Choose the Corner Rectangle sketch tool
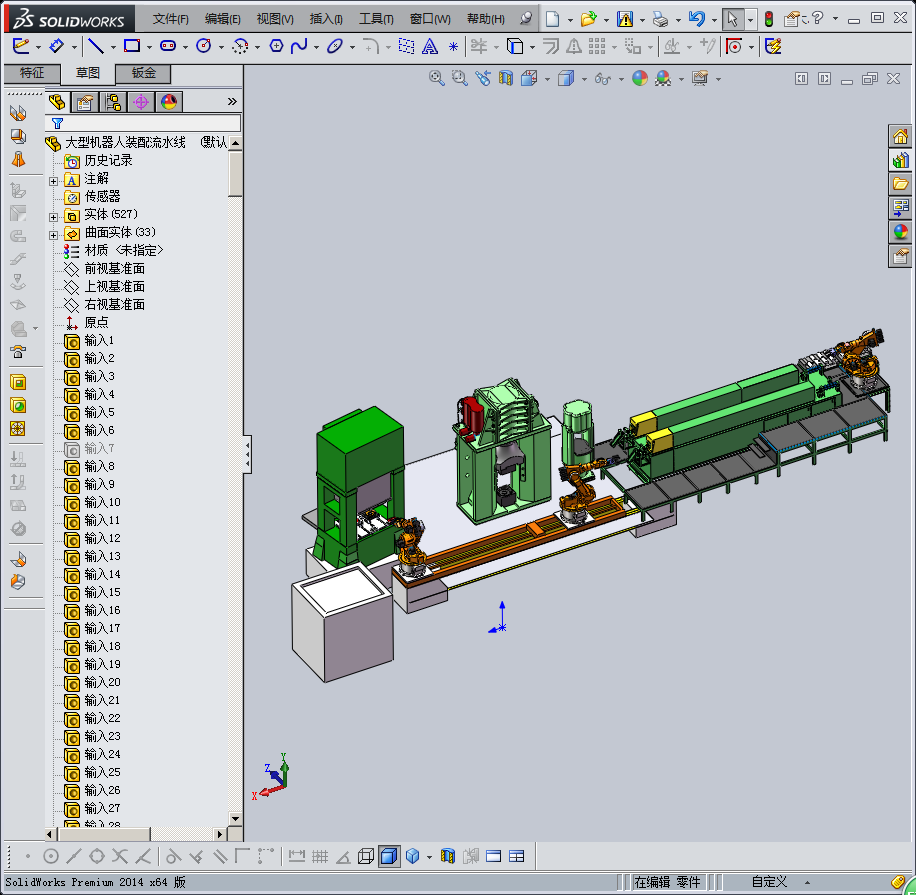This screenshot has width=916, height=895. (131, 46)
